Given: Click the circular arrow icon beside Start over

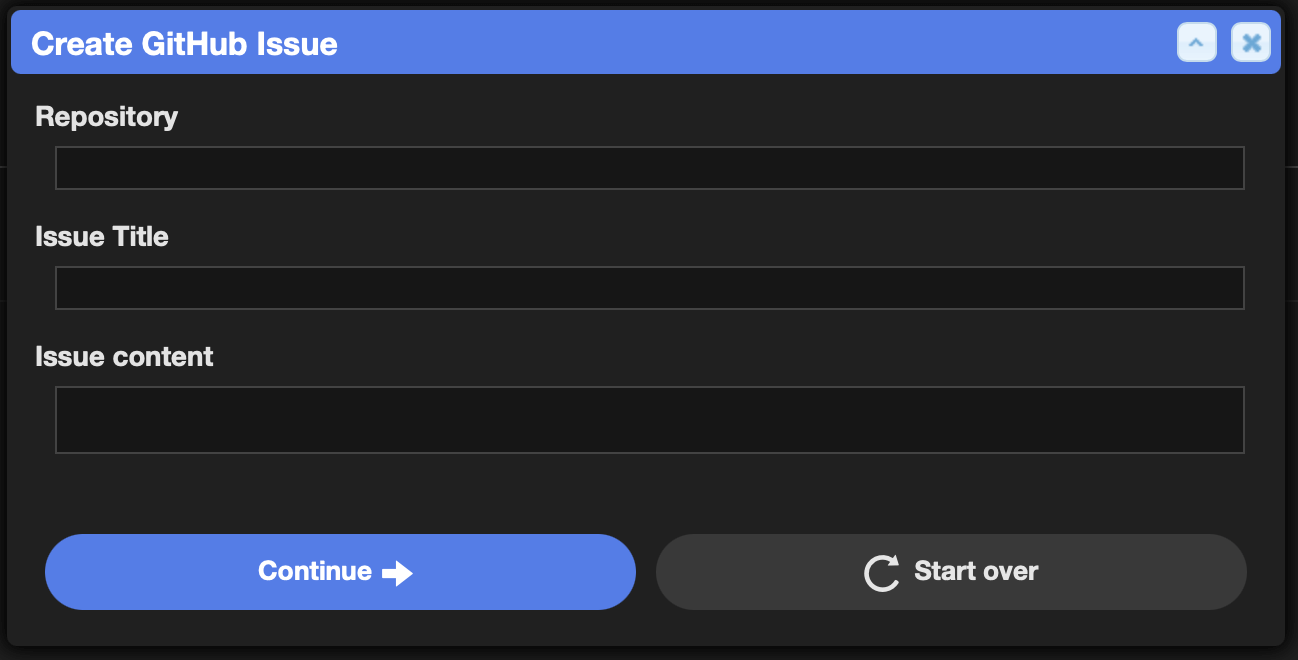Looking at the screenshot, I should point(881,573).
